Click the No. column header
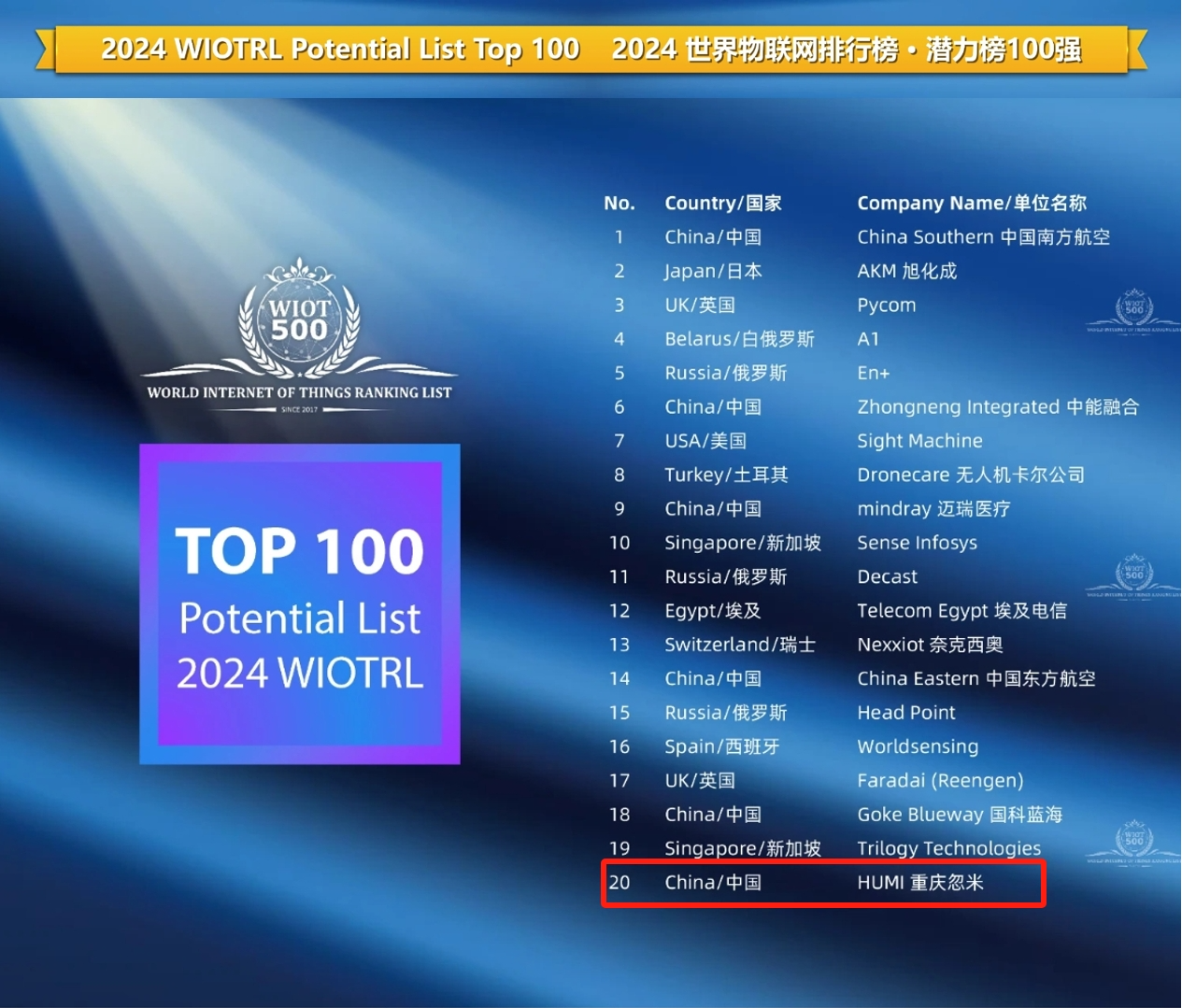Viewport: 1182px width, 1008px height. point(619,203)
